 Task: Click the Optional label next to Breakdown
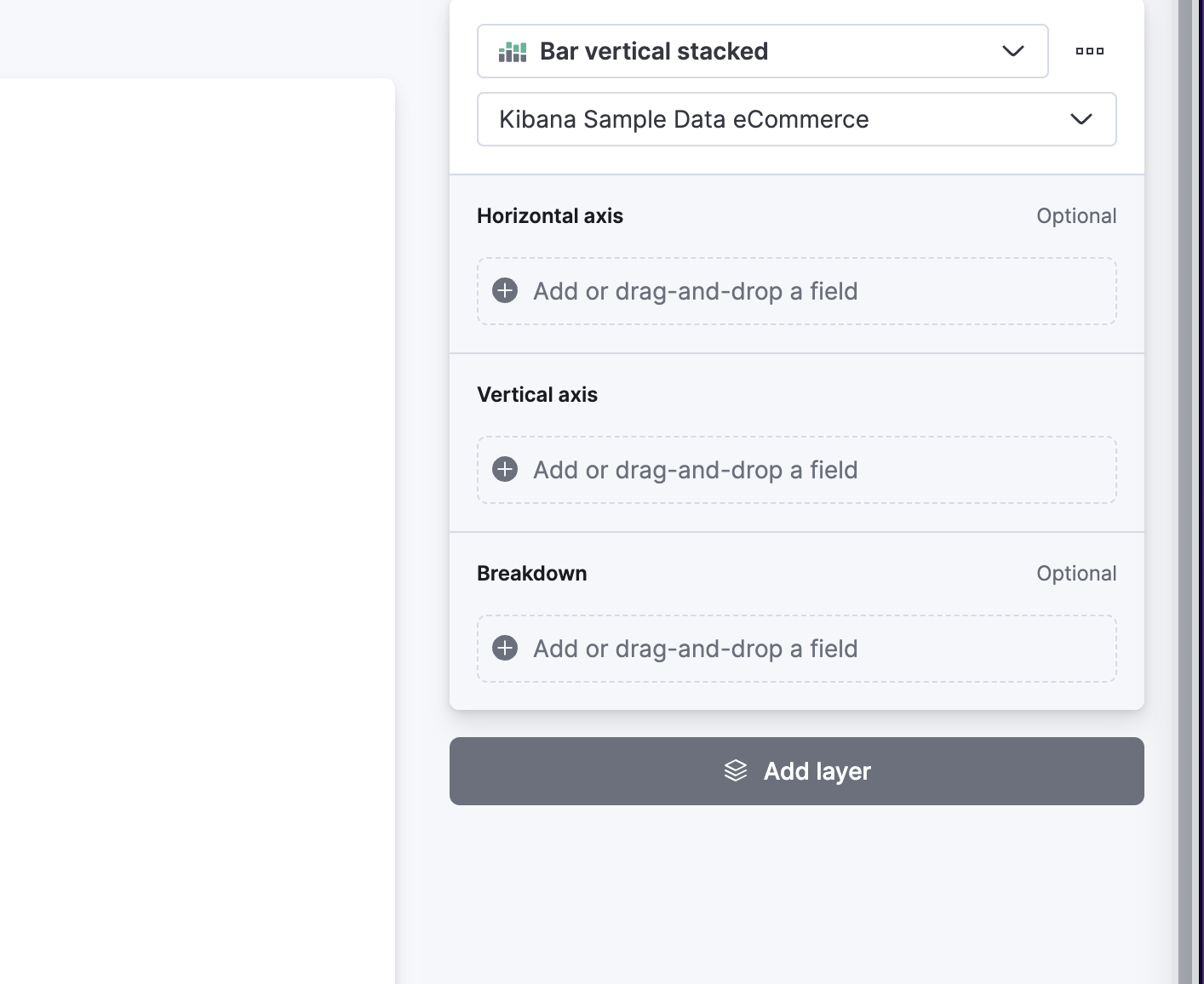pos(1076,573)
